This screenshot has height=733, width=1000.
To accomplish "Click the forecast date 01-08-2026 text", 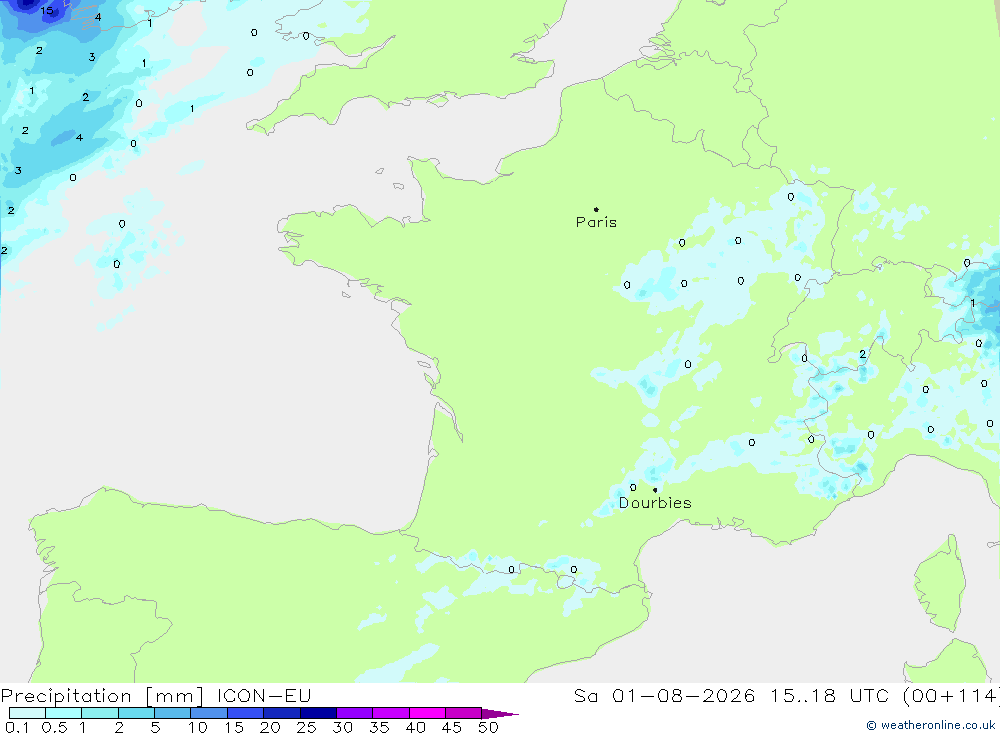I will coord(683,695).
